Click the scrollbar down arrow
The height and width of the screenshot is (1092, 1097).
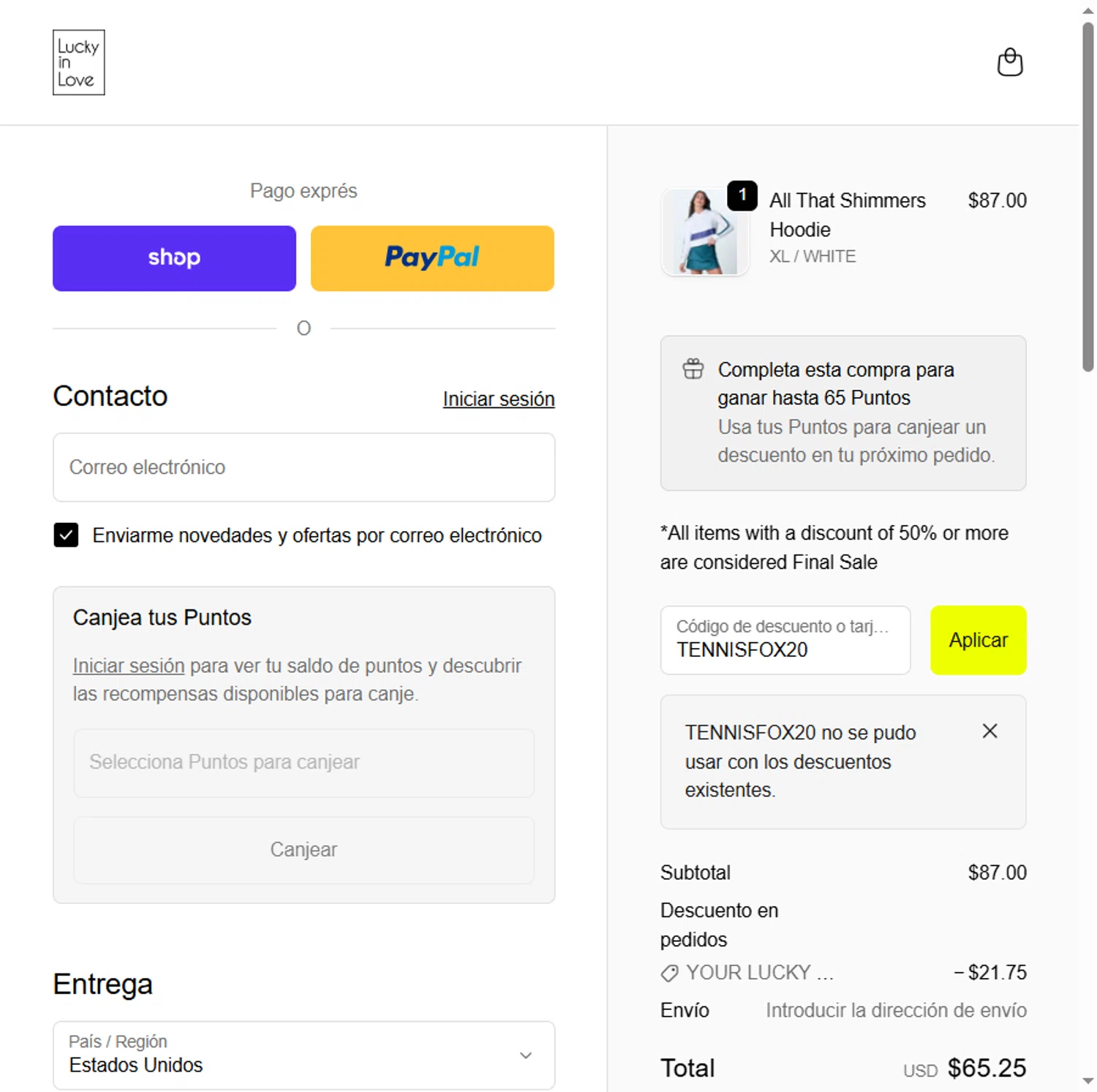pos(1088,1081)
